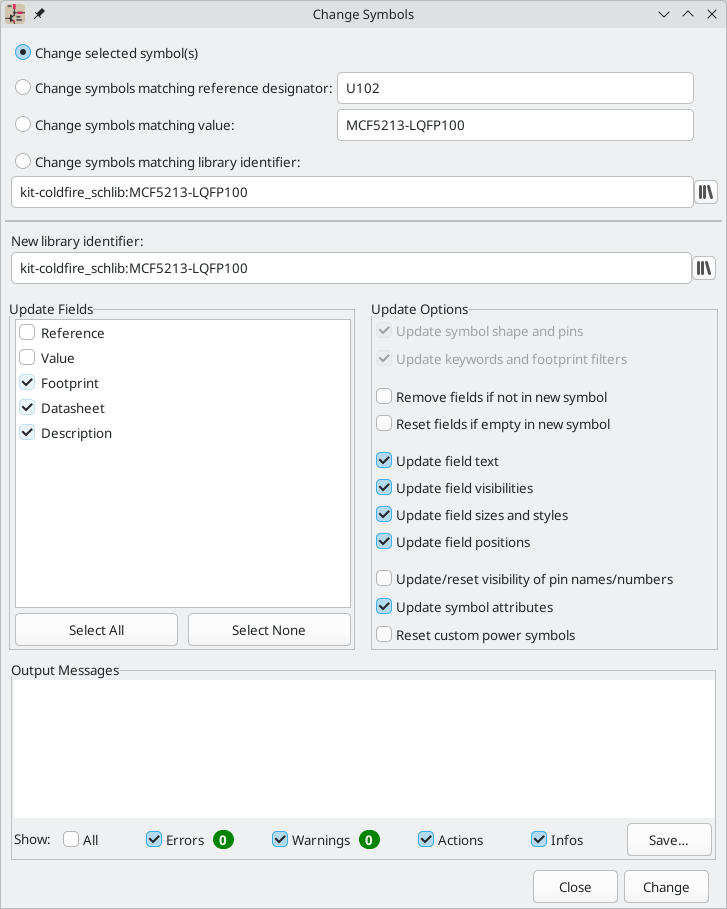The image size is (727, 909).
Task: Toggle 'Update field sizes and styles' checkbox
Action: coord(384,515)
